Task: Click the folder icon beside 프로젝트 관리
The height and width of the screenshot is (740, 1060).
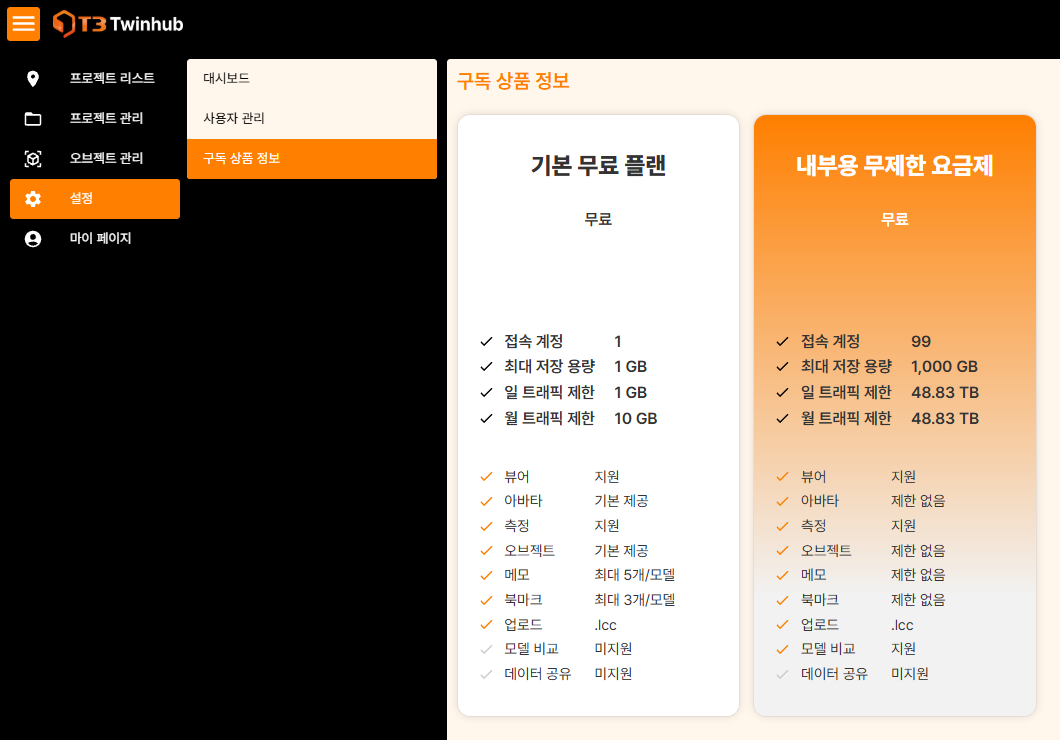Action: click(x=32, y=119)
